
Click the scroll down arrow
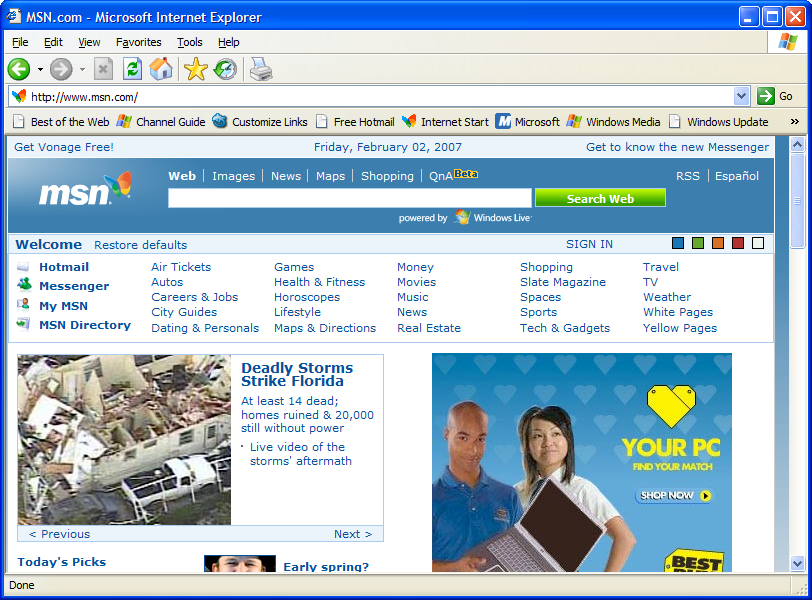[x=798, y=563]
